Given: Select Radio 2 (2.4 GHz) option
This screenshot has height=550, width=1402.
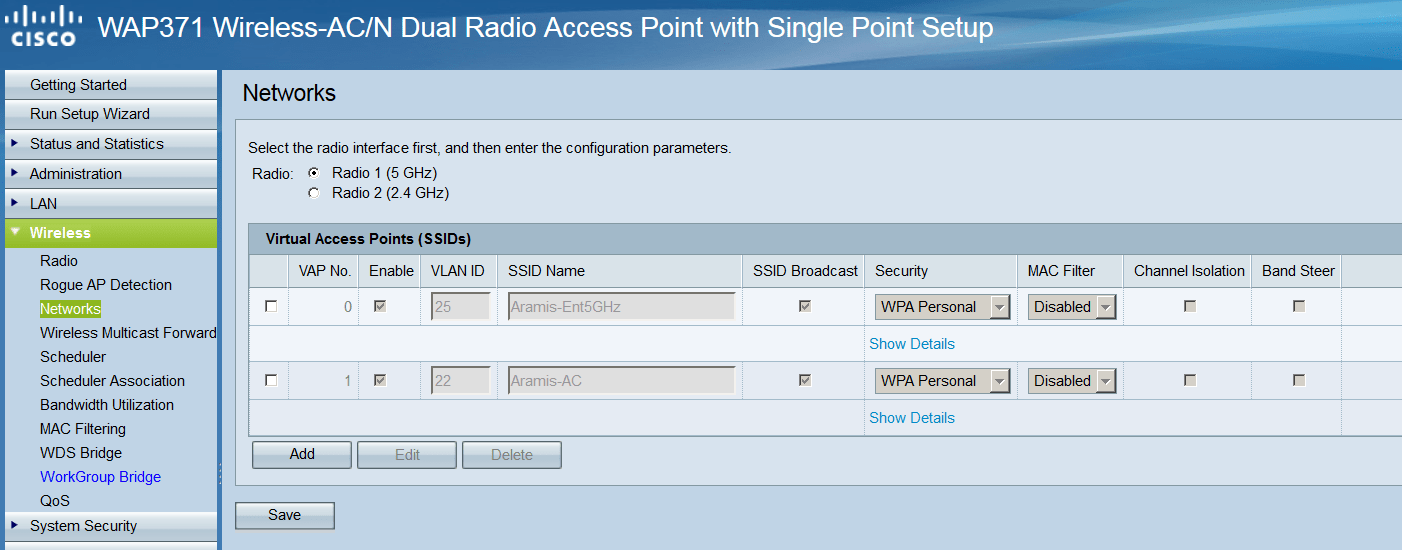Looking at the screenshot, I should click(313, 193).
